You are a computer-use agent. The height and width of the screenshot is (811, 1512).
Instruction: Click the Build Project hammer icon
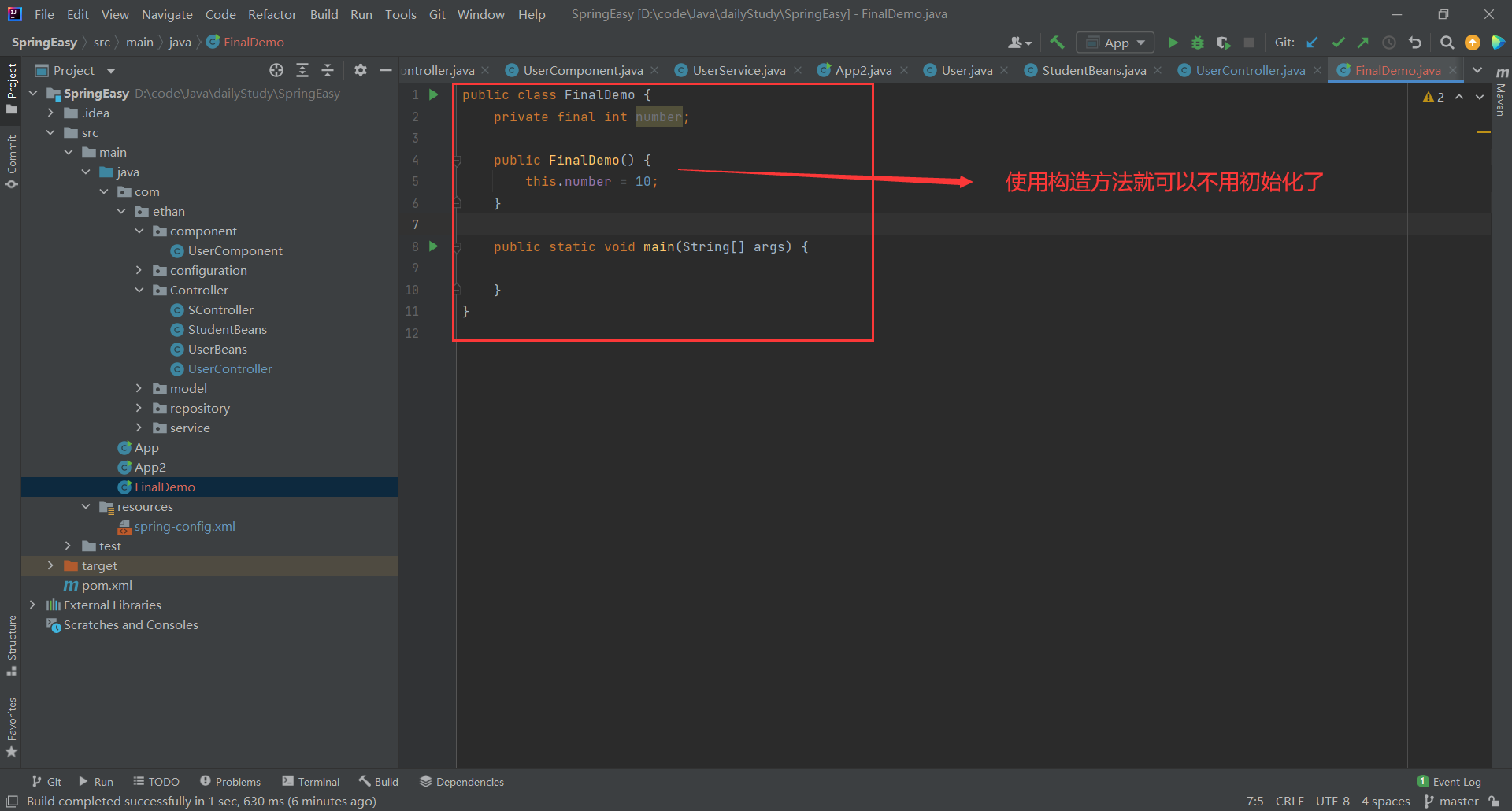(1057, 43)
